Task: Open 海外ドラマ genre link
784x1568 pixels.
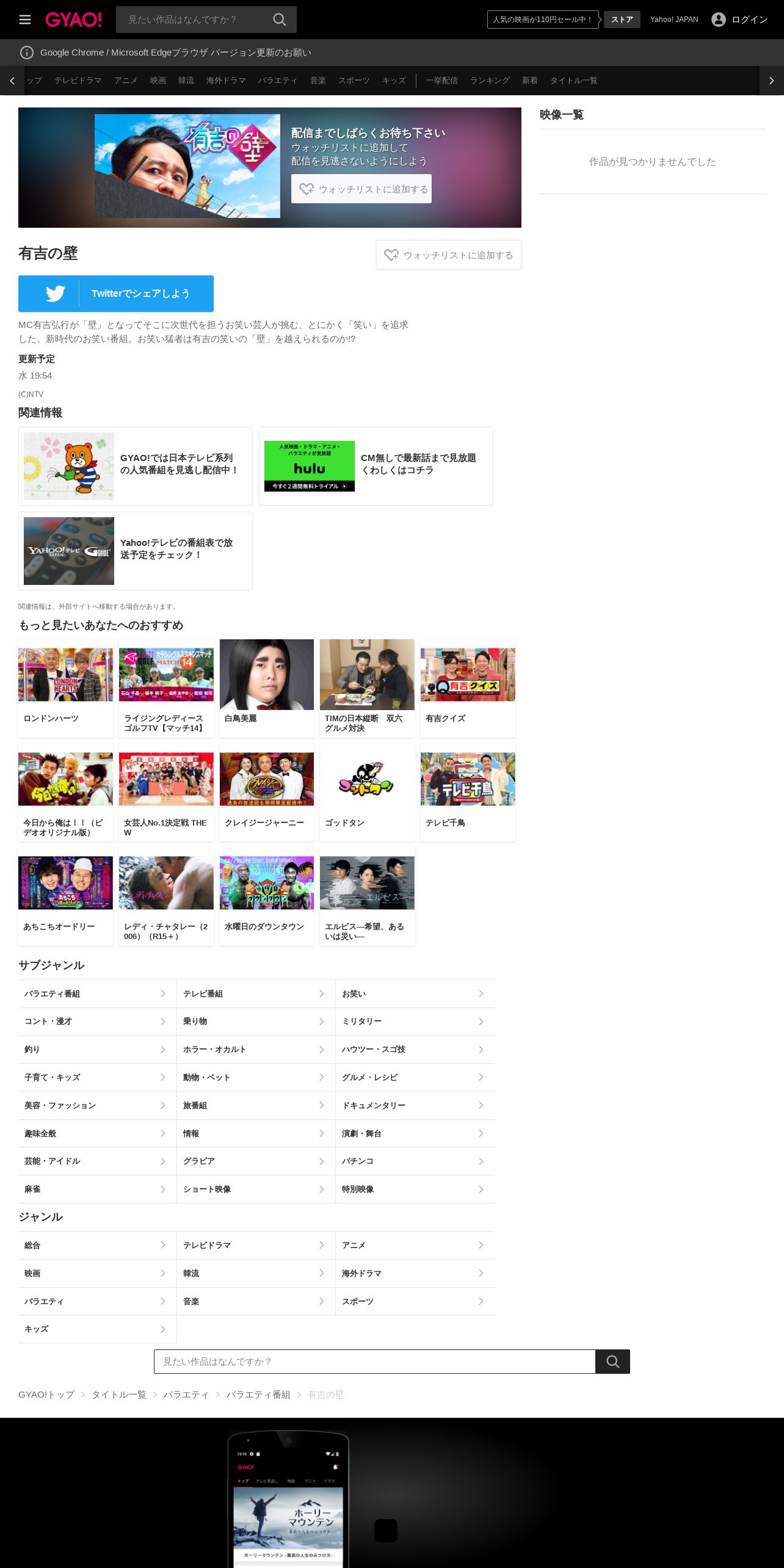Action: point(415,1273)
